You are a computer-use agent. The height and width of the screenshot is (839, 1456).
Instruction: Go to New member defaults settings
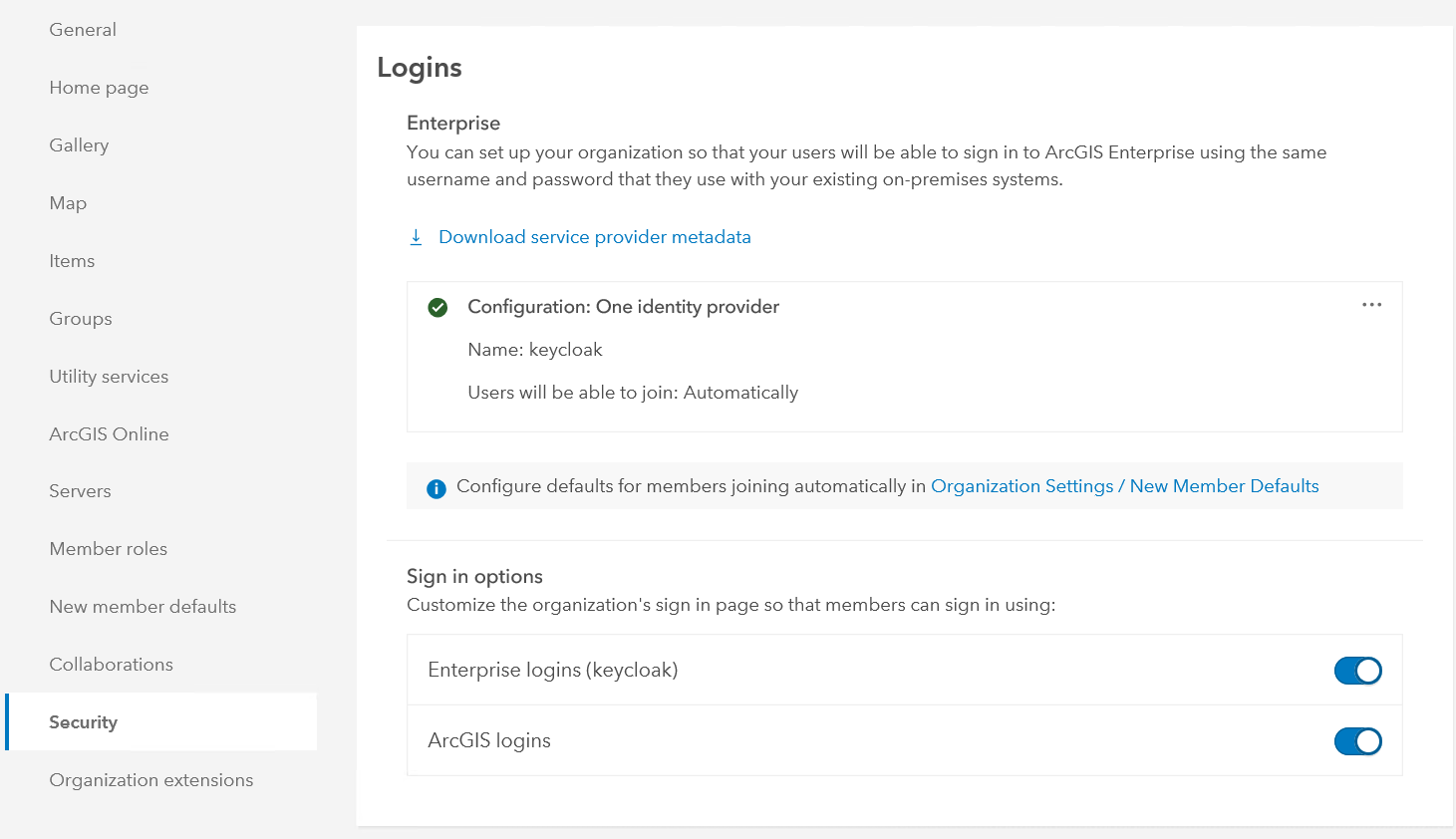(143, 606)
